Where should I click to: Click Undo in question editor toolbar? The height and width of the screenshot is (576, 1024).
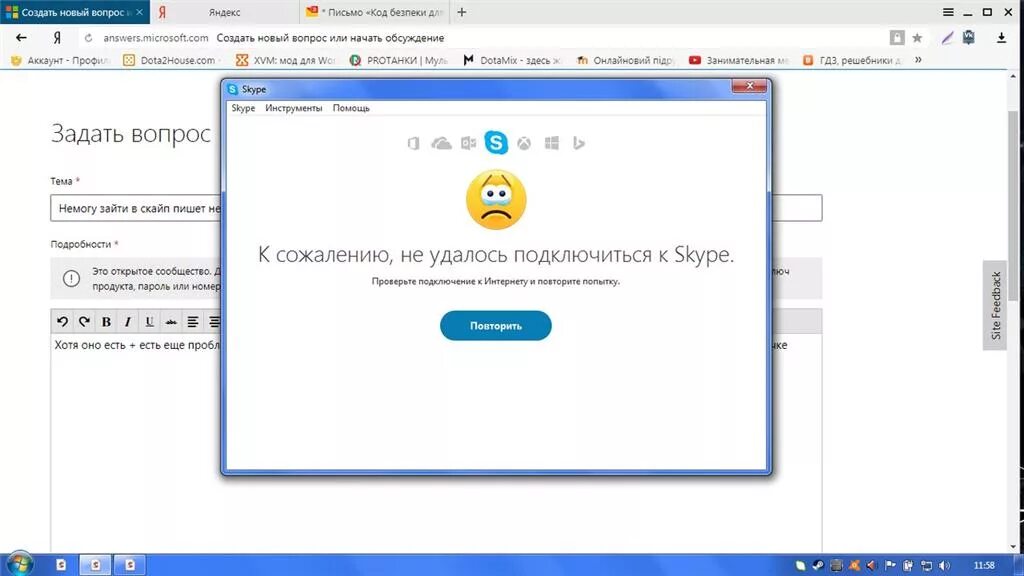point(62,321)
